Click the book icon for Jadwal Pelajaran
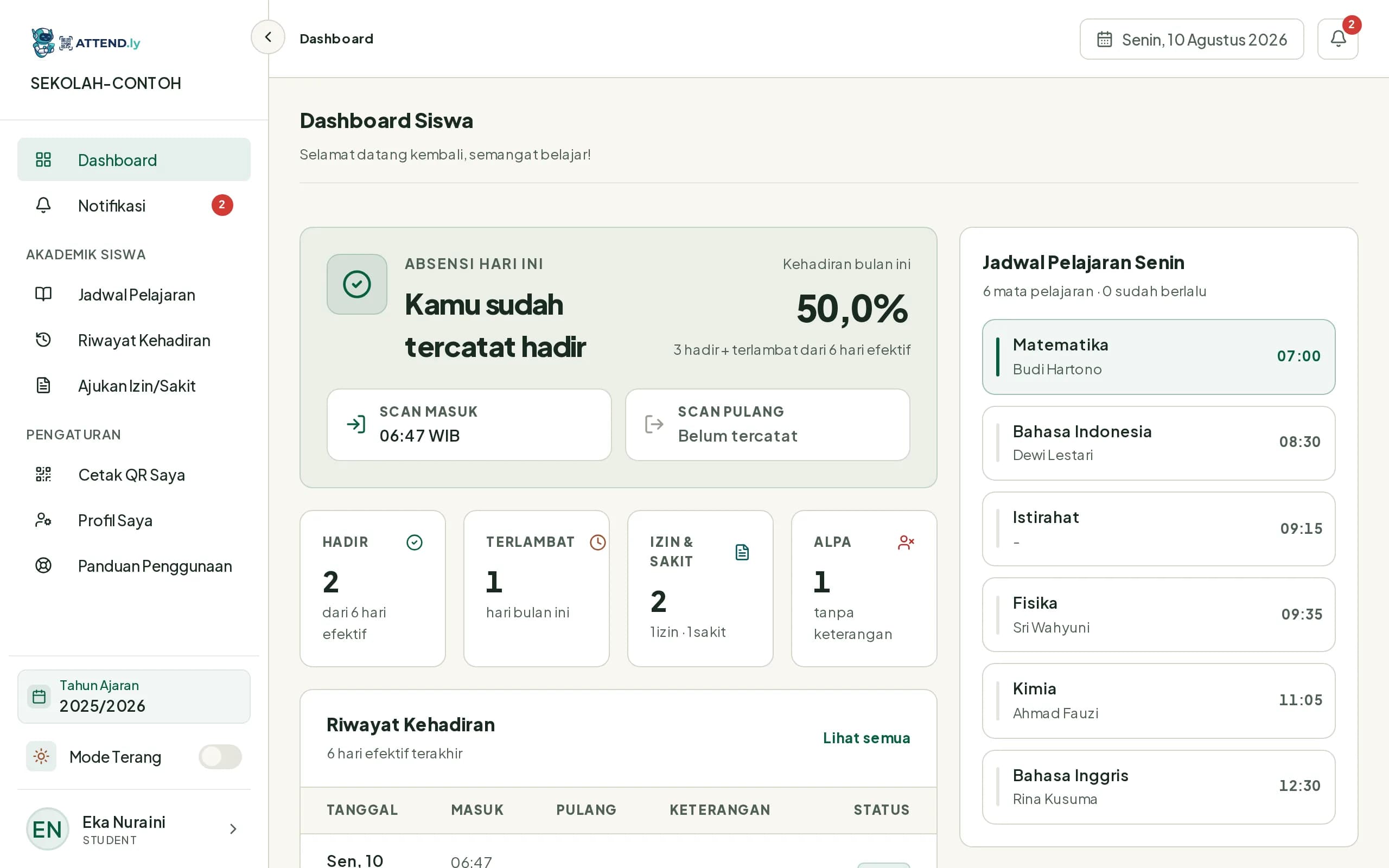Screen dimensions: 1389x868 (x=43, y=294)
